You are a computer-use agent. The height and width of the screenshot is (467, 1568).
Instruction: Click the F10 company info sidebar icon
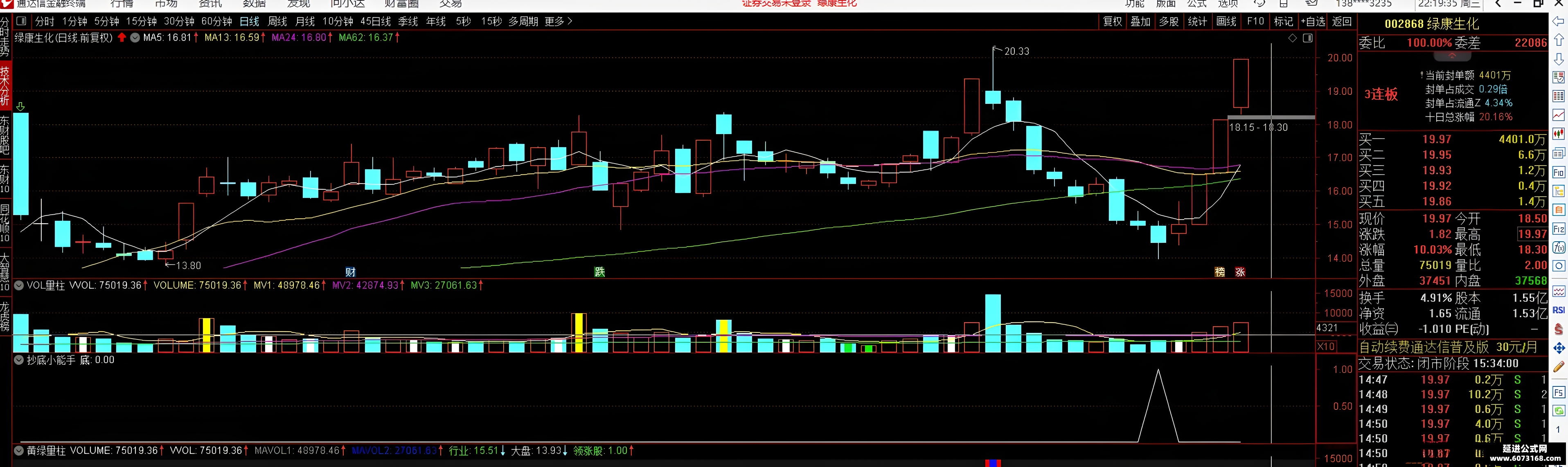tap(1558, 172)
